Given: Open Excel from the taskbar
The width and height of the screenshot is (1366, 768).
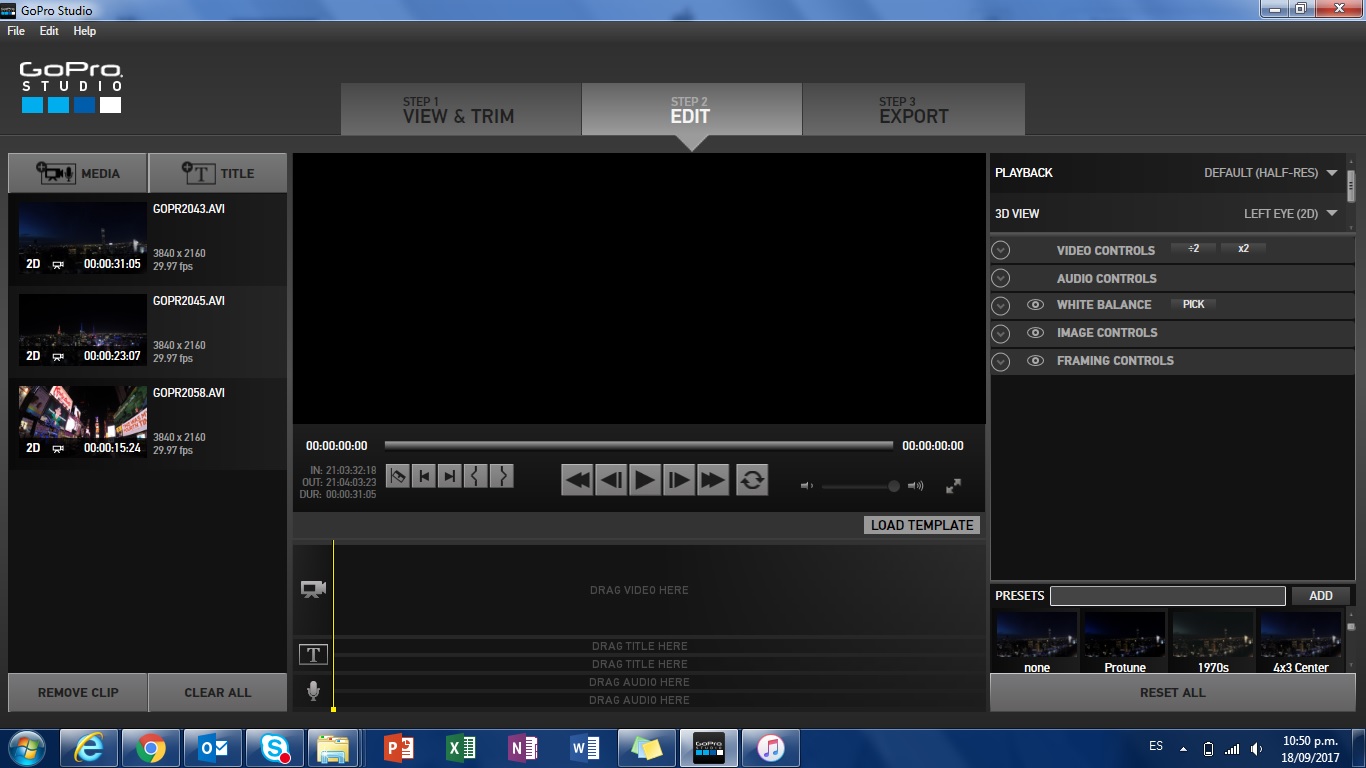Looking at the screenshot, I should pyautogui.click(x=461, y=748).
